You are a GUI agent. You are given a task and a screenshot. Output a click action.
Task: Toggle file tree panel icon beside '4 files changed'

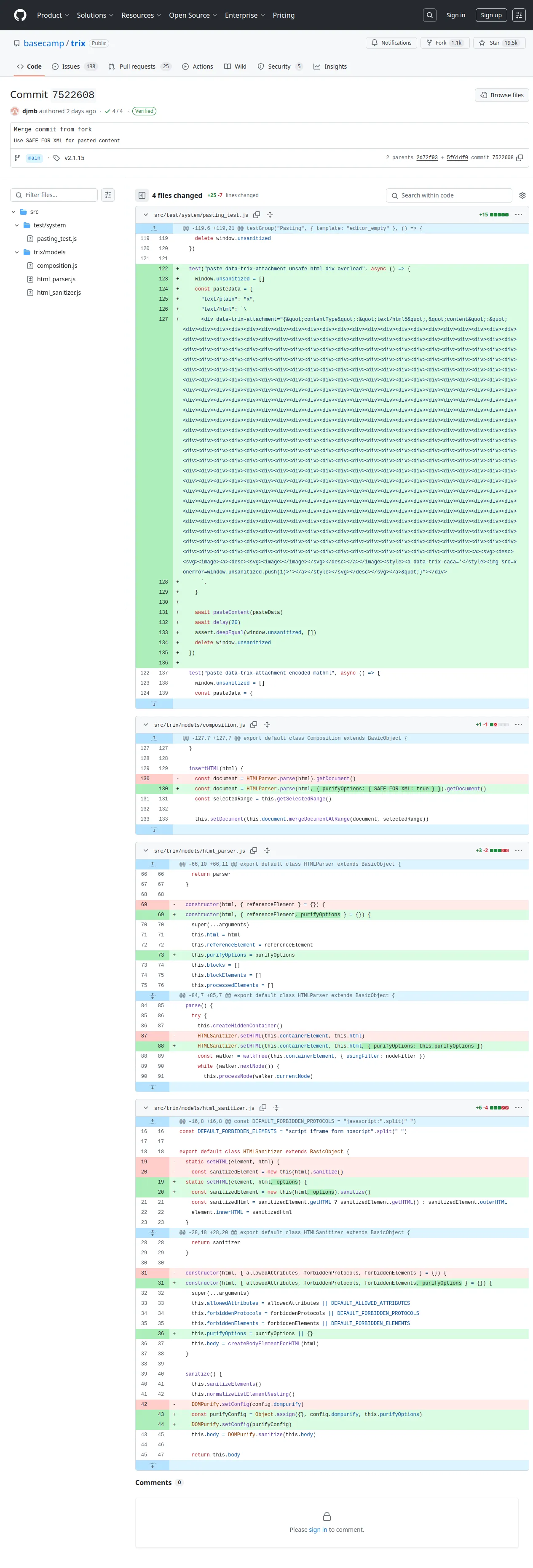(x=142, y=195)
